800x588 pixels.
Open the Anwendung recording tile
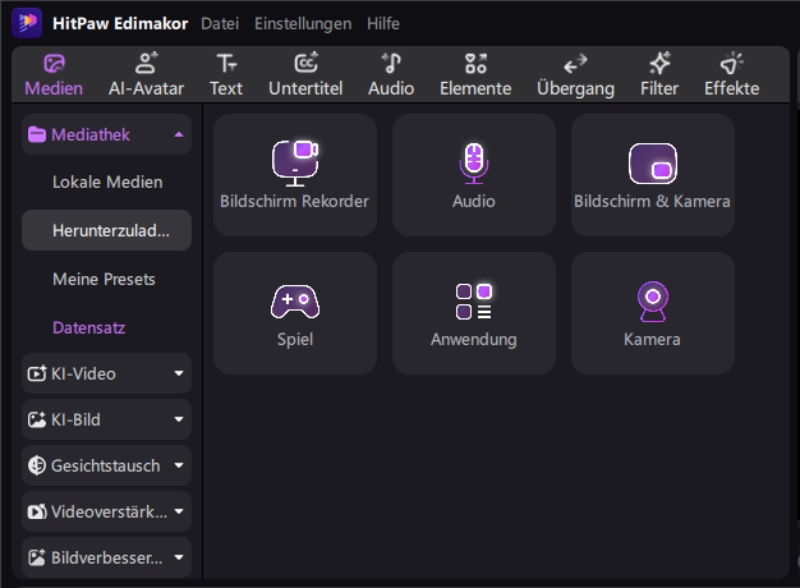[x=474, y=313]
